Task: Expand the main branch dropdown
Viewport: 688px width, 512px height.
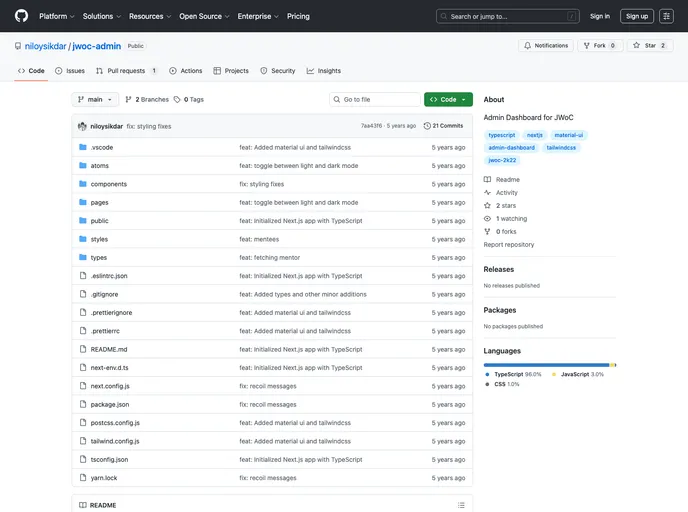Action: [96, 100]
